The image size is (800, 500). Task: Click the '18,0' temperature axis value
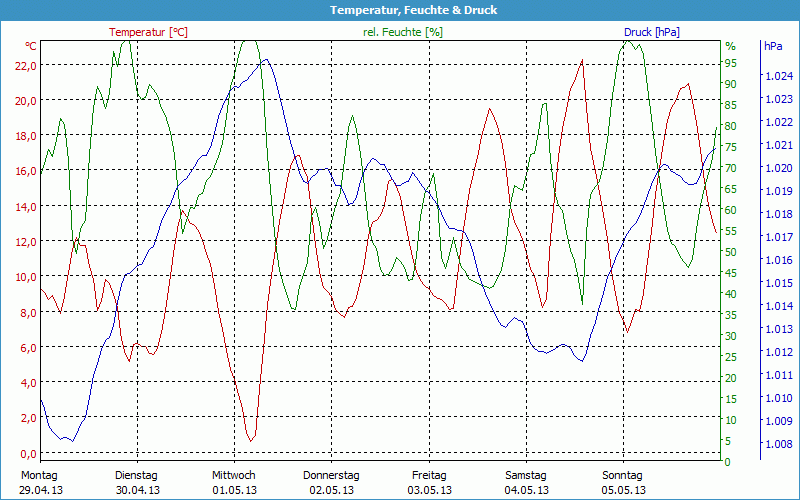[x=26, y=136]
